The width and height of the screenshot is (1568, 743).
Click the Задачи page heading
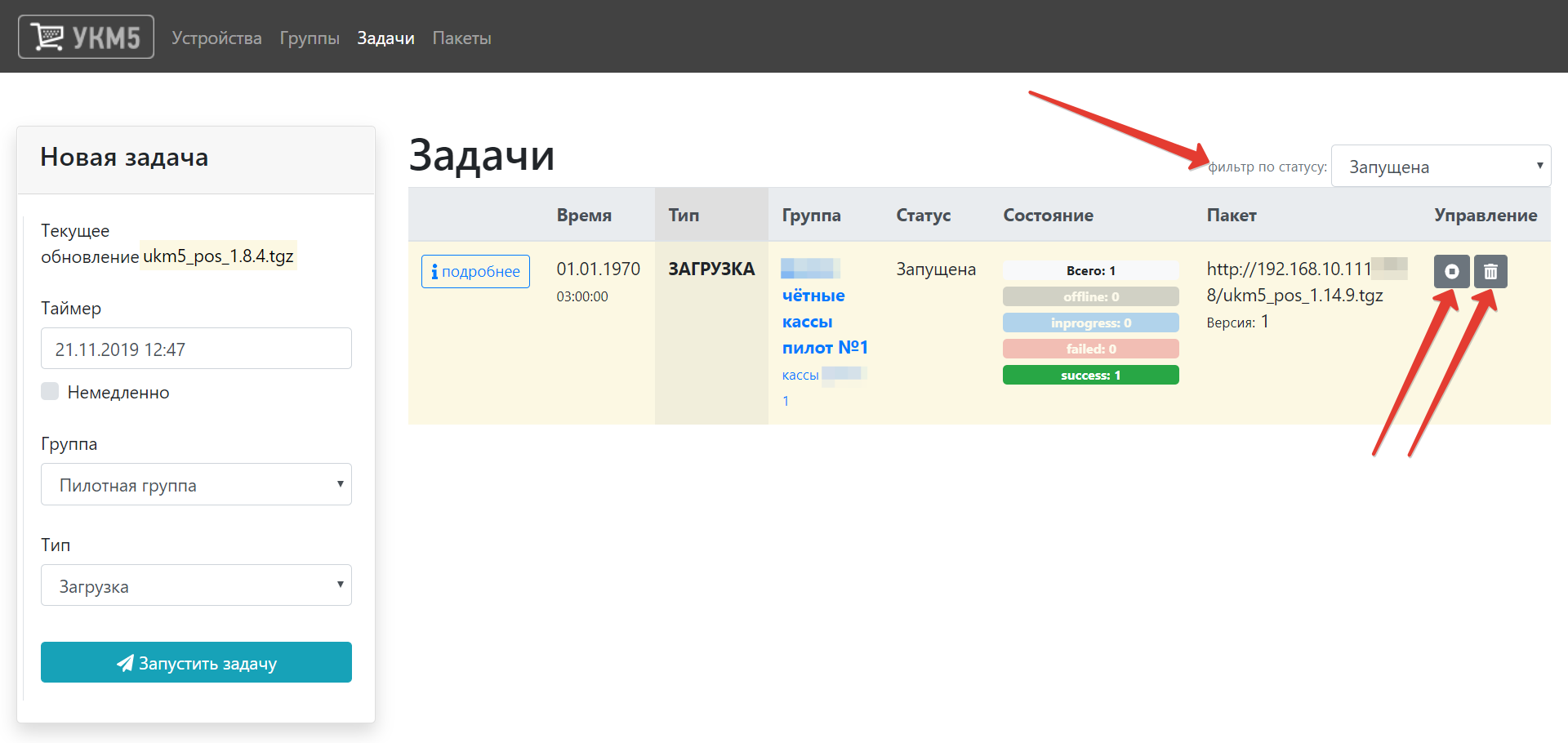[482, 154]
